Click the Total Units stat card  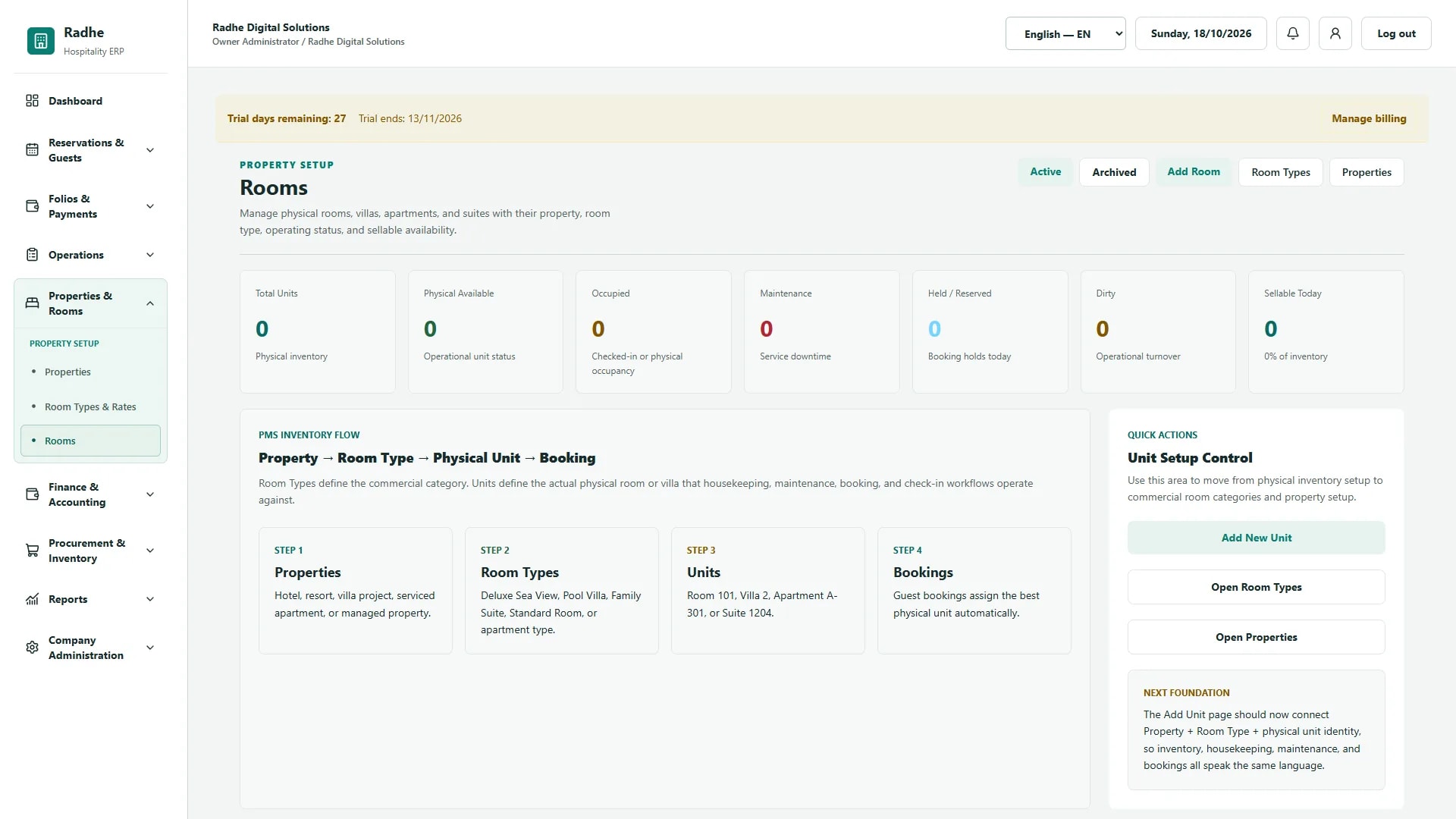point(318,331)
